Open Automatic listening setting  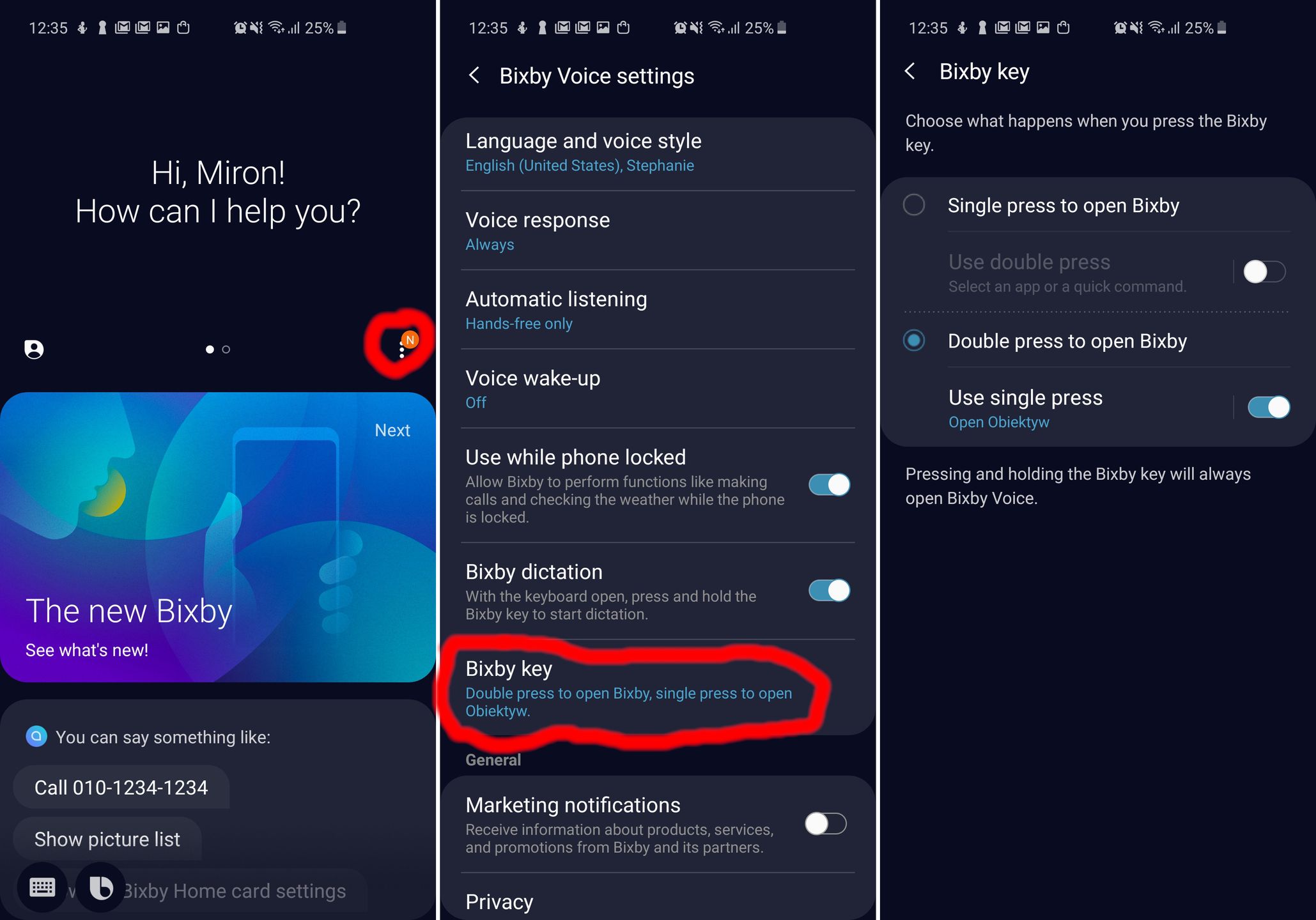tap(658, 310)
